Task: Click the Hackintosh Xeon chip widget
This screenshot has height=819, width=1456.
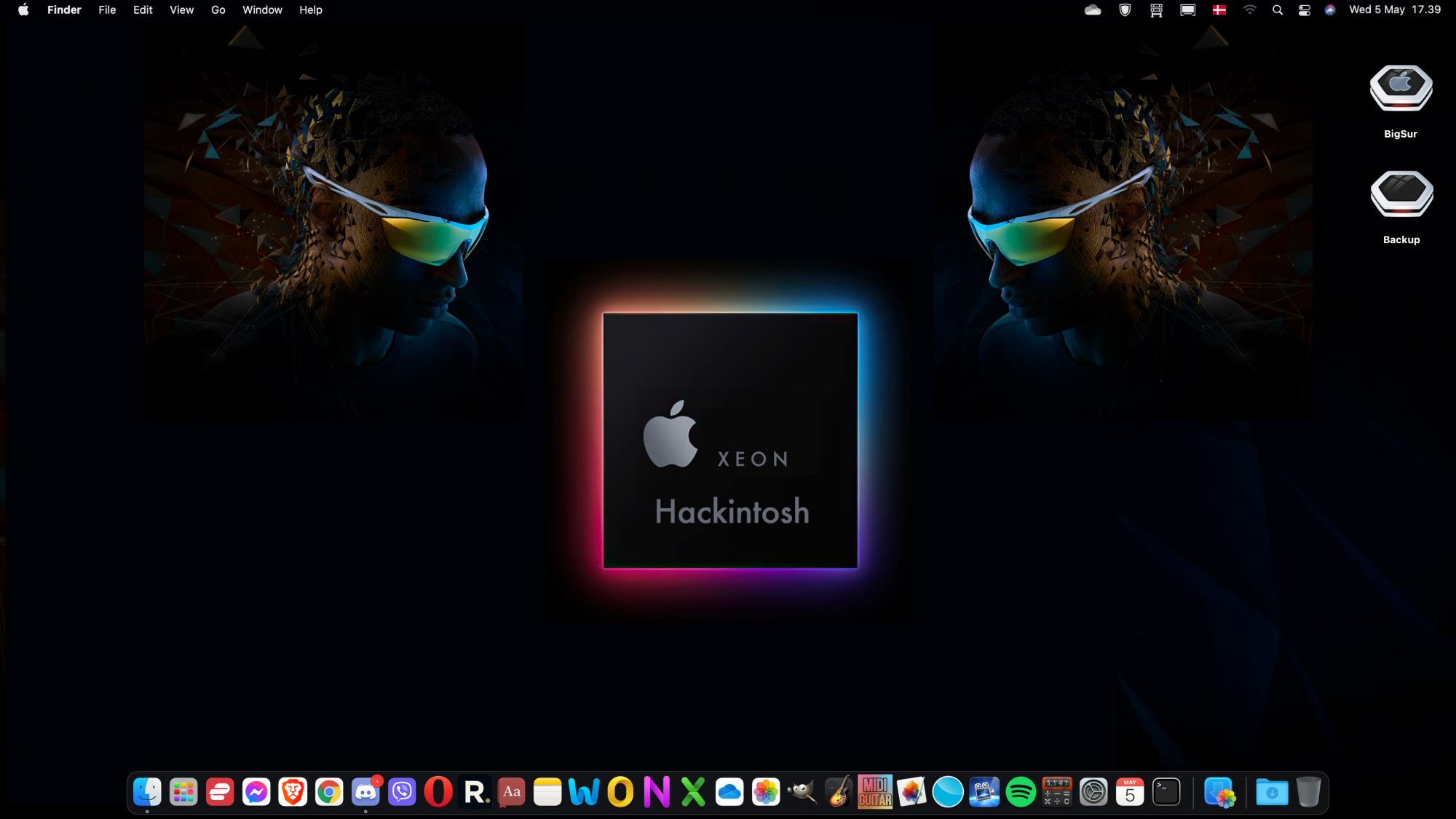Action: (x=730, y=440)
